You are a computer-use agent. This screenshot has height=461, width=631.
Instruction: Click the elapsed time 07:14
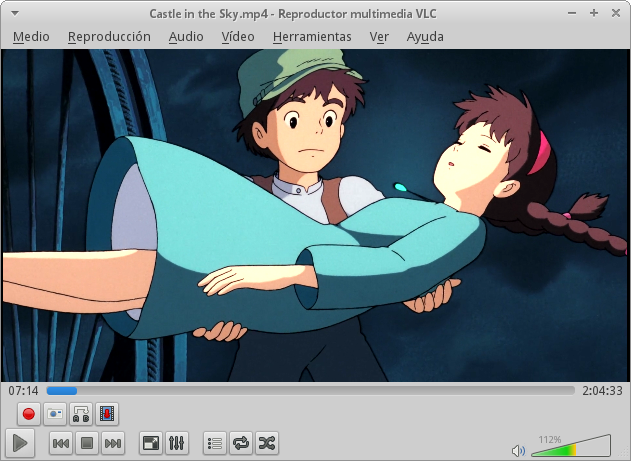click(23, 391)
